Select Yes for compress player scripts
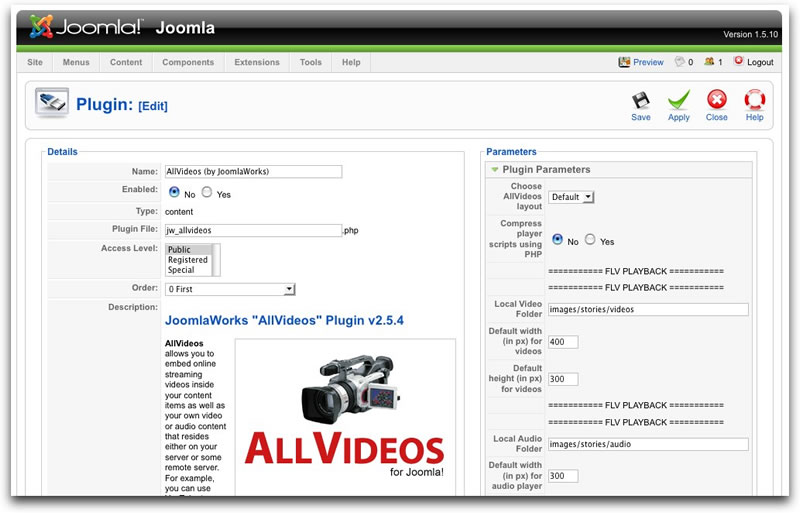800x513 pixels. tap(590, 239)
